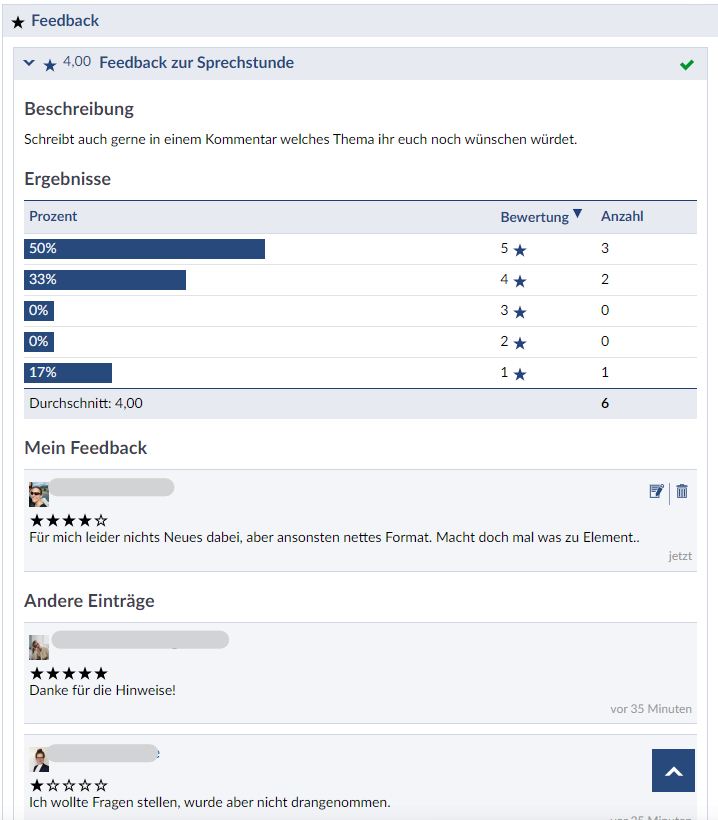Viewport: 718px width, 820px height.
Task: Click the four-star rating in my feedback
Action: 68,521
